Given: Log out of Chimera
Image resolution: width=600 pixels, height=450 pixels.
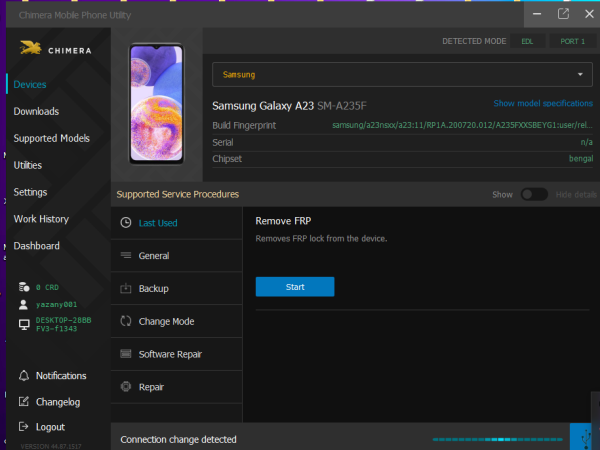Looking at the screenshot, I should 50,427.
